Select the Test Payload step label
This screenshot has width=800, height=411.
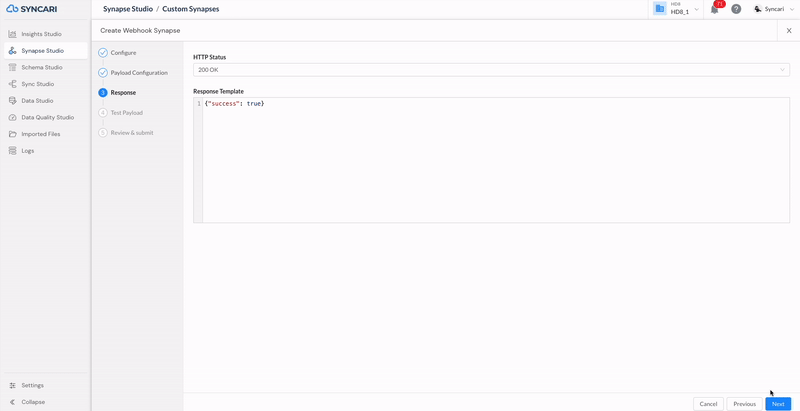[x=127, y=113]
